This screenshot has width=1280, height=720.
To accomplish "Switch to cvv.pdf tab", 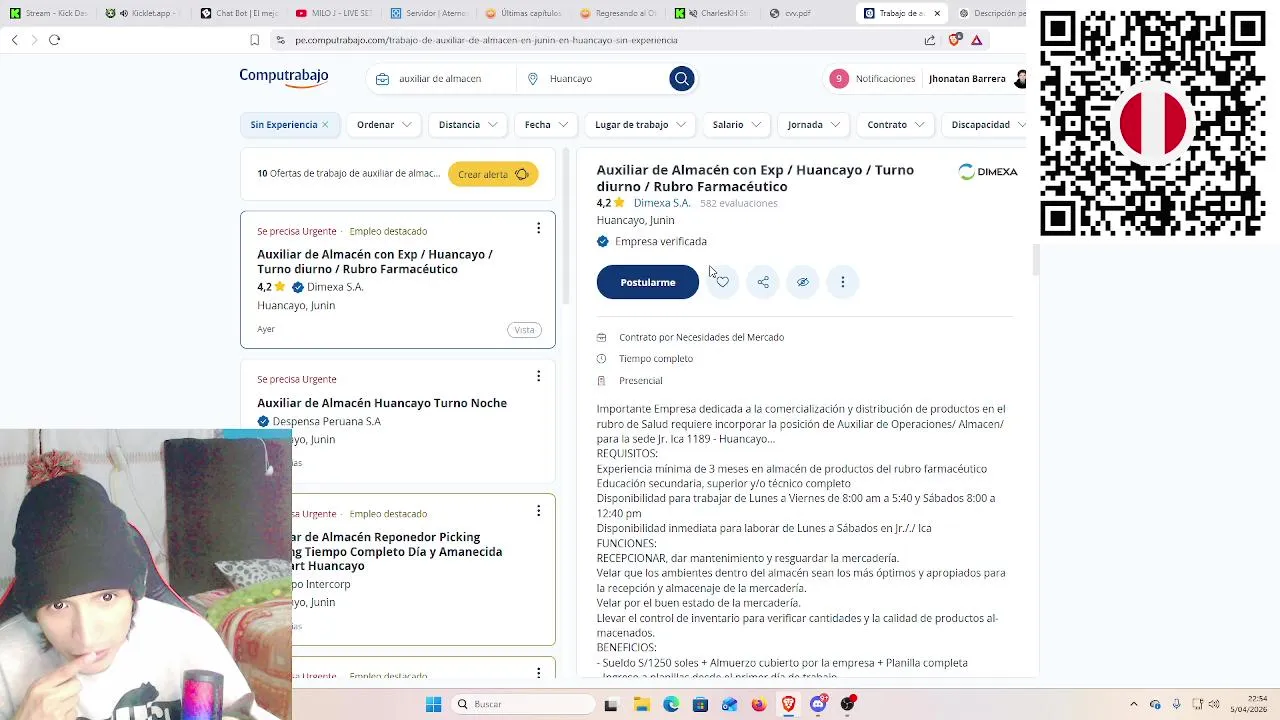I will [808, 13].
